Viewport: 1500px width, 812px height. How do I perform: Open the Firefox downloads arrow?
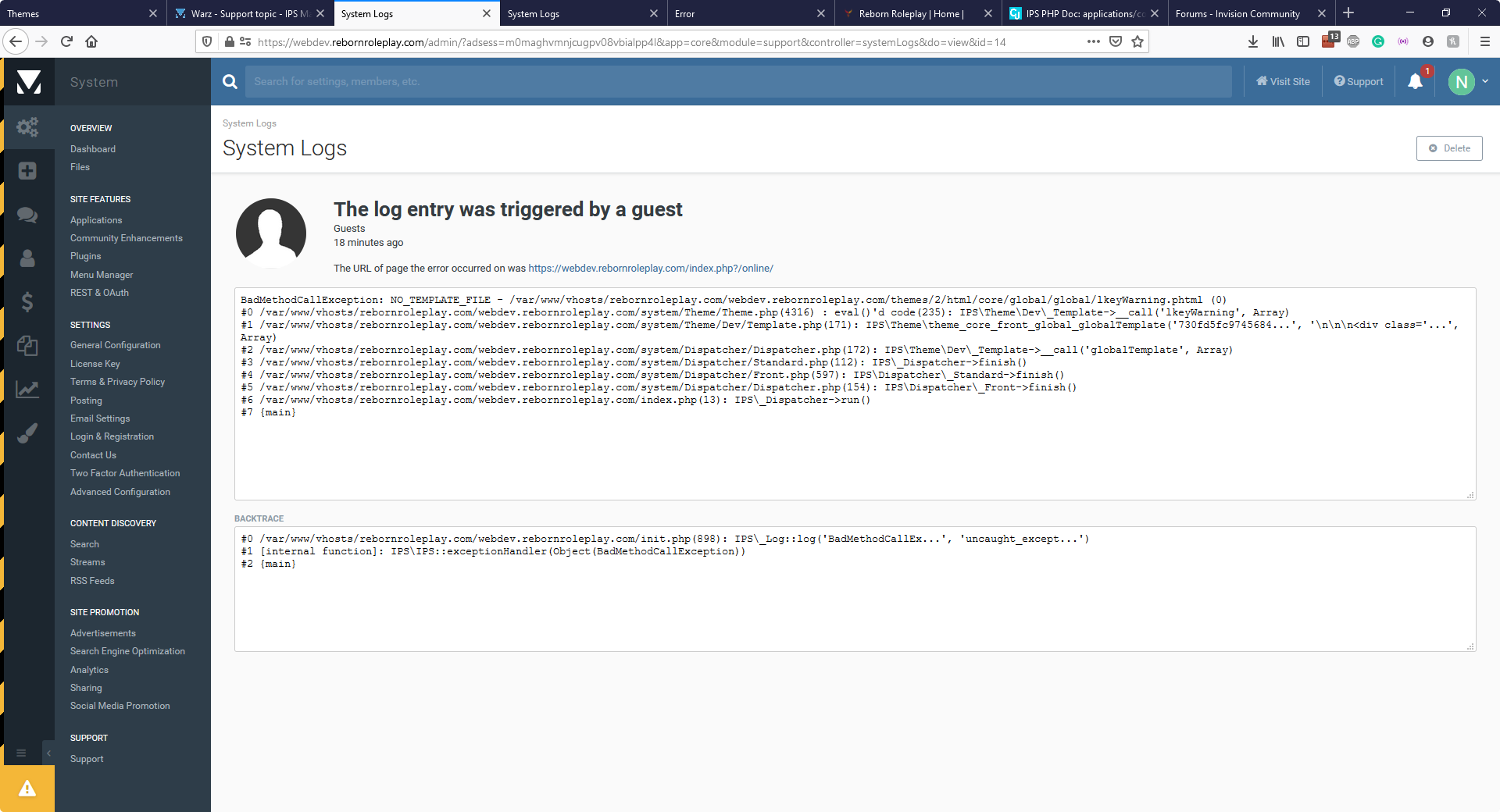pyautogui.click(x=1253, y=41)
